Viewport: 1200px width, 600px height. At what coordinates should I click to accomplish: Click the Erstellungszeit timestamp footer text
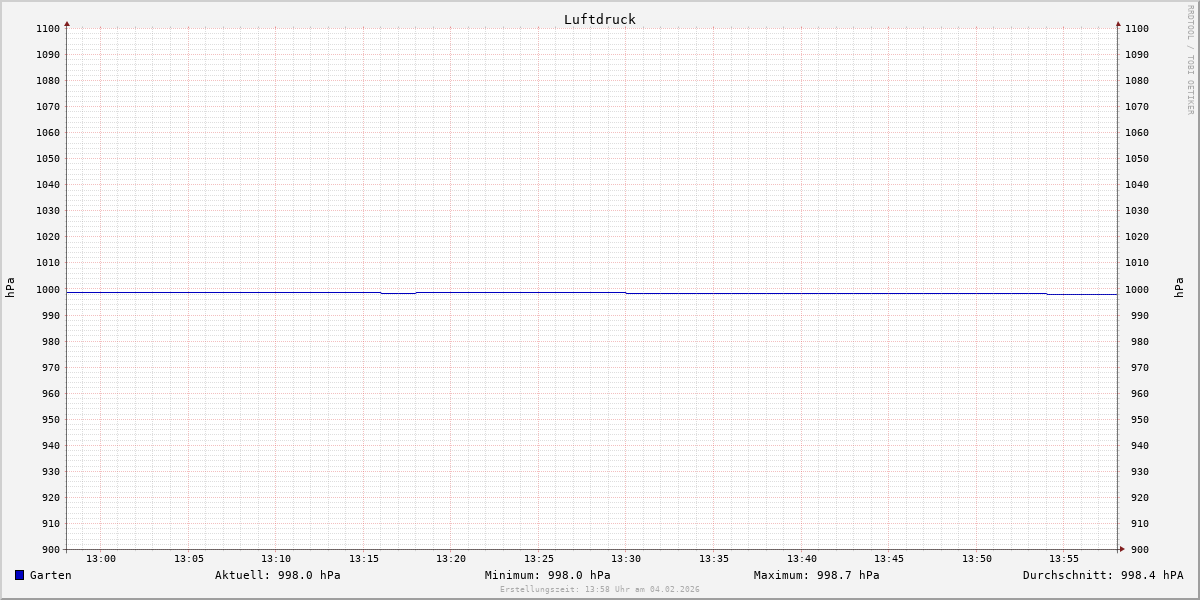pos(599,589)
